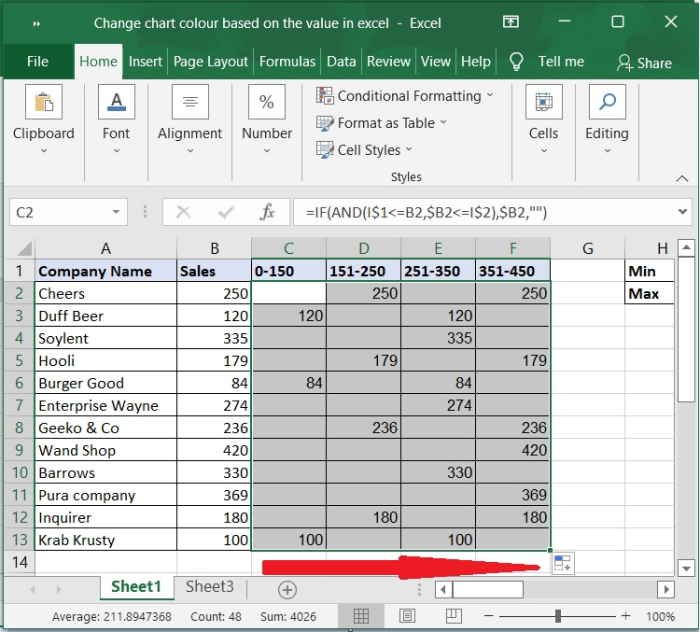The height and width of the screenshot is (632, 700).
Task: Open the Alignment group icon
Action: coord(189,103)
